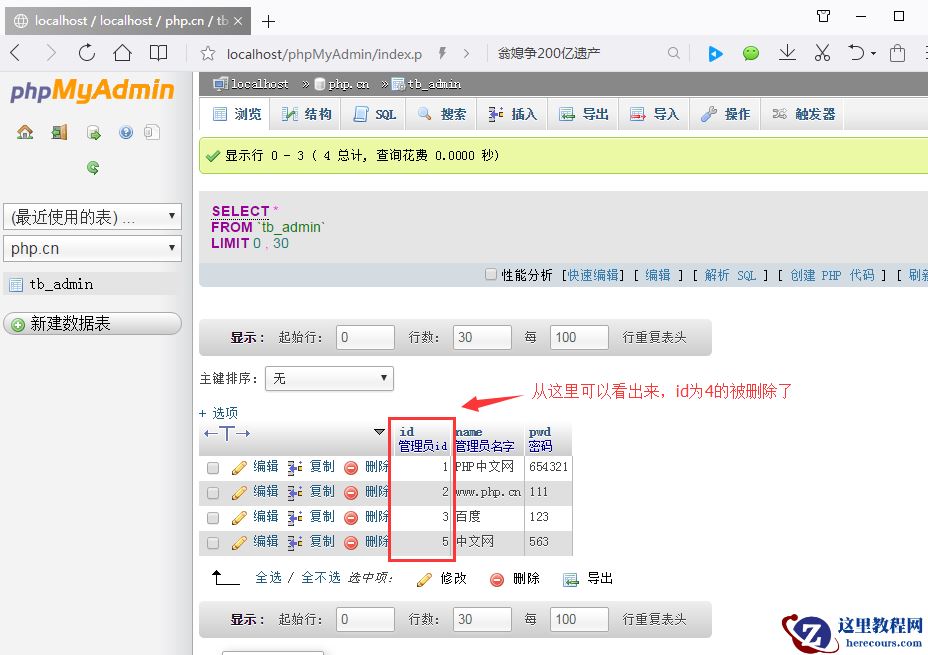Click the 新建数据表 create table button
The image size is (928, 655).
(92, 323)
